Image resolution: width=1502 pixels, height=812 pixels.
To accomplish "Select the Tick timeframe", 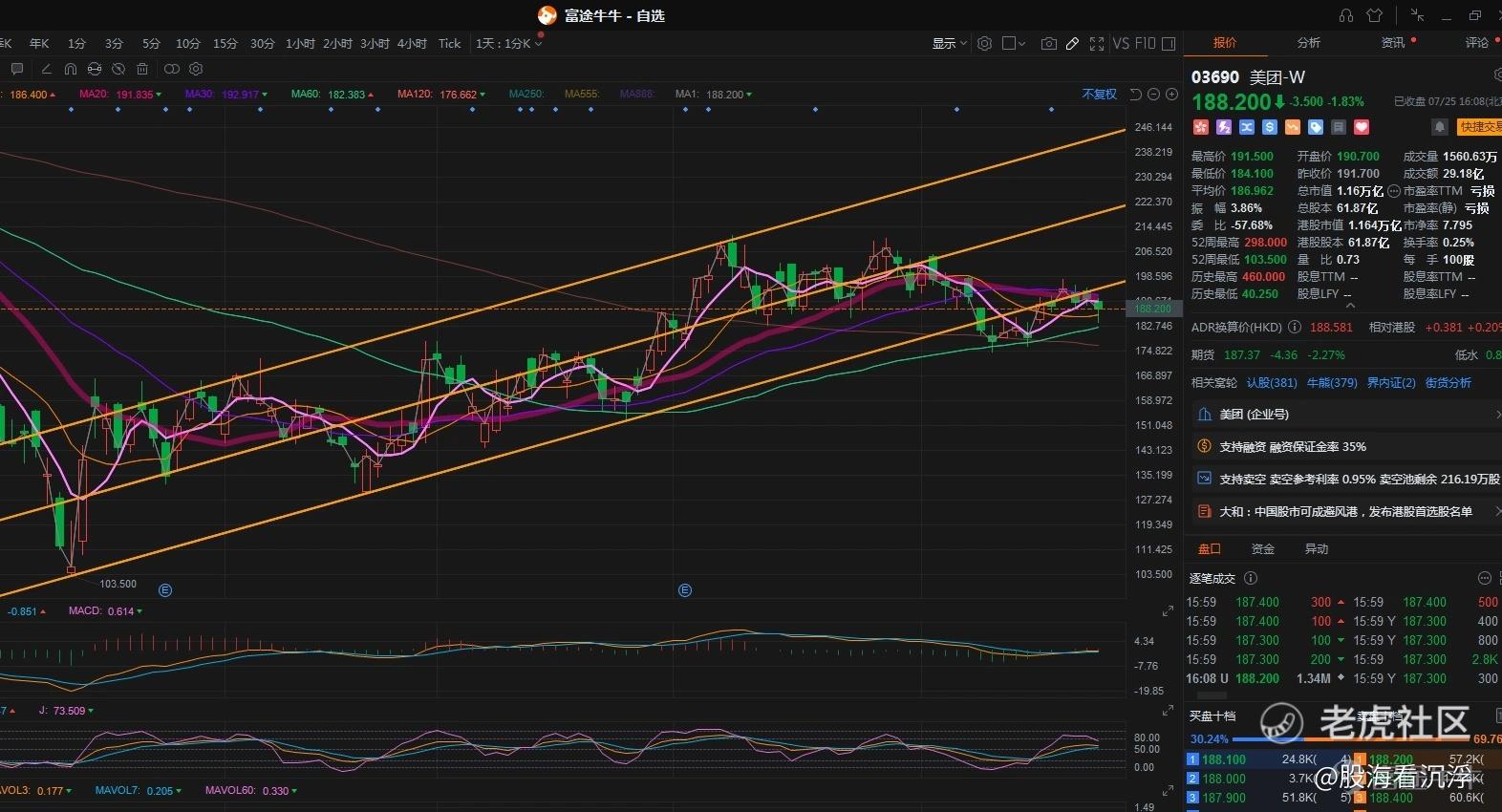I will (x=449, y=43).
